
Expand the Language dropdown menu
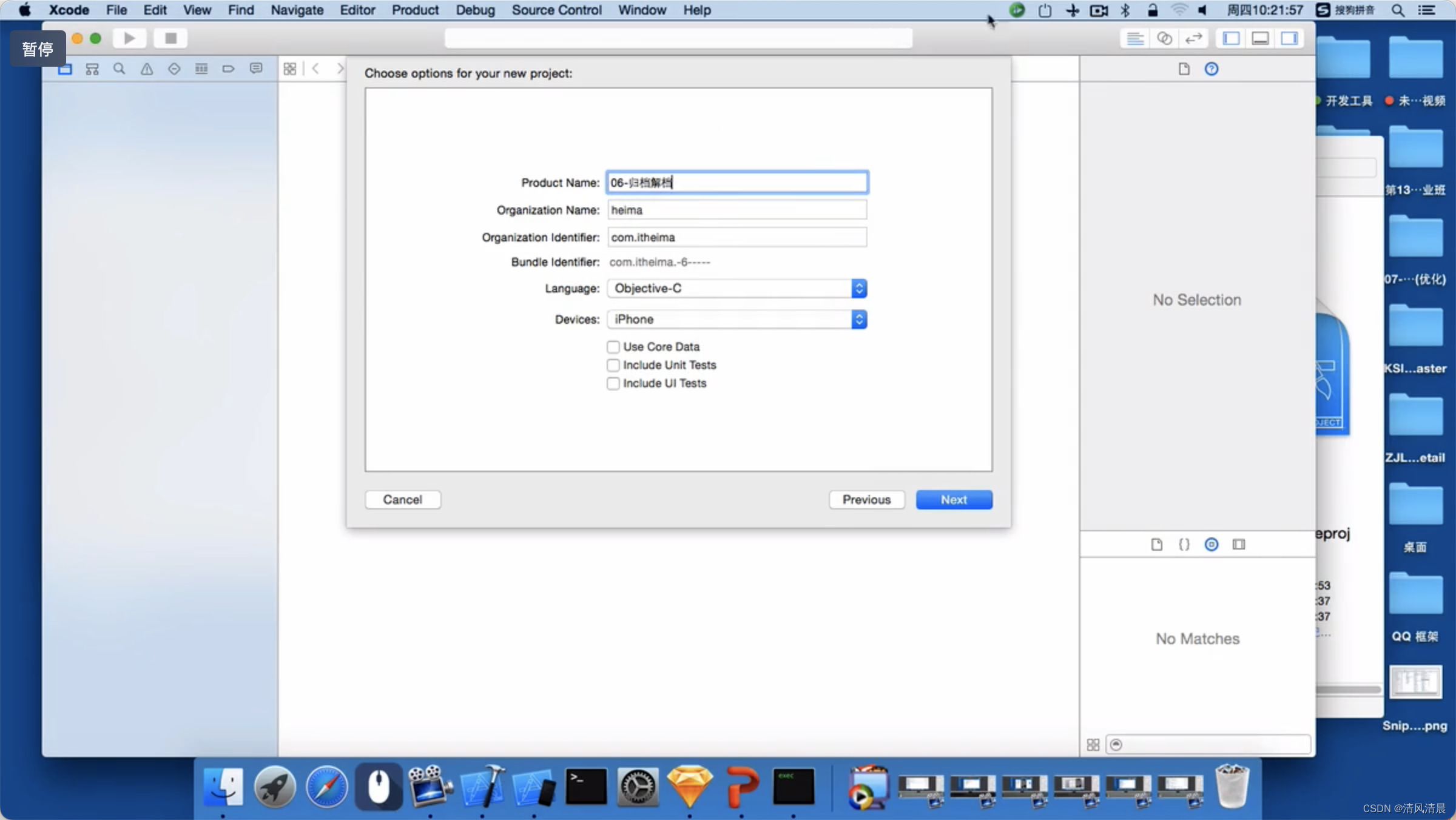[x=858, y=288]
